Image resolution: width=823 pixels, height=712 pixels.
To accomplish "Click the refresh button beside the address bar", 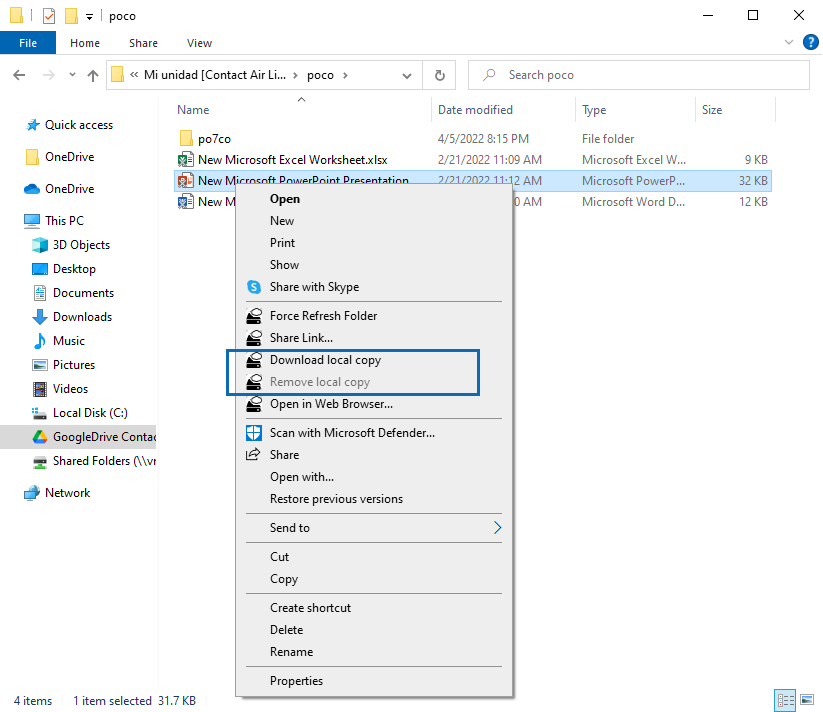I will pyautogui.click(x=439, y=75).
